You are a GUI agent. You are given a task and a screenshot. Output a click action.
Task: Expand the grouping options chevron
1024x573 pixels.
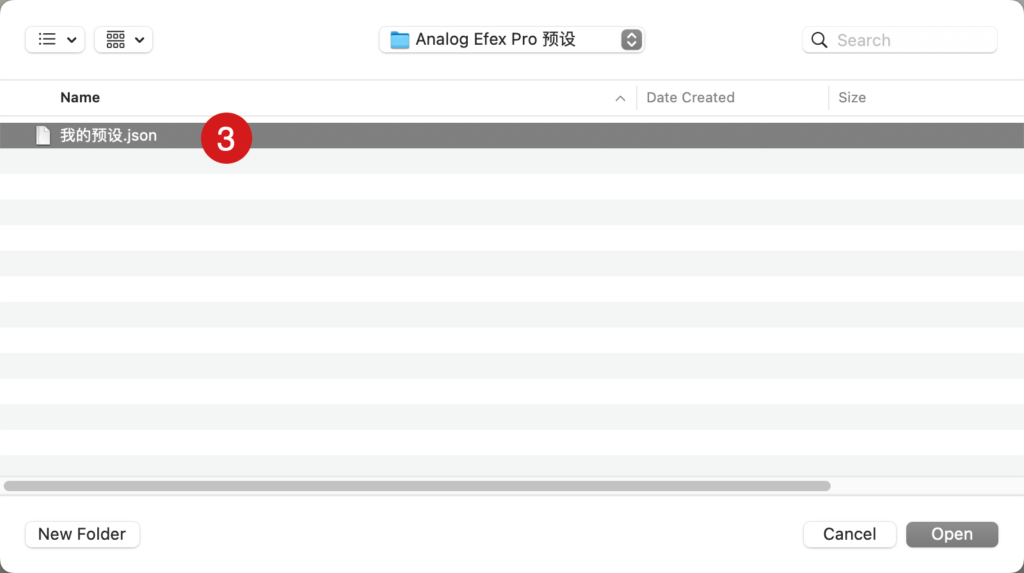(x=140, y=40)
